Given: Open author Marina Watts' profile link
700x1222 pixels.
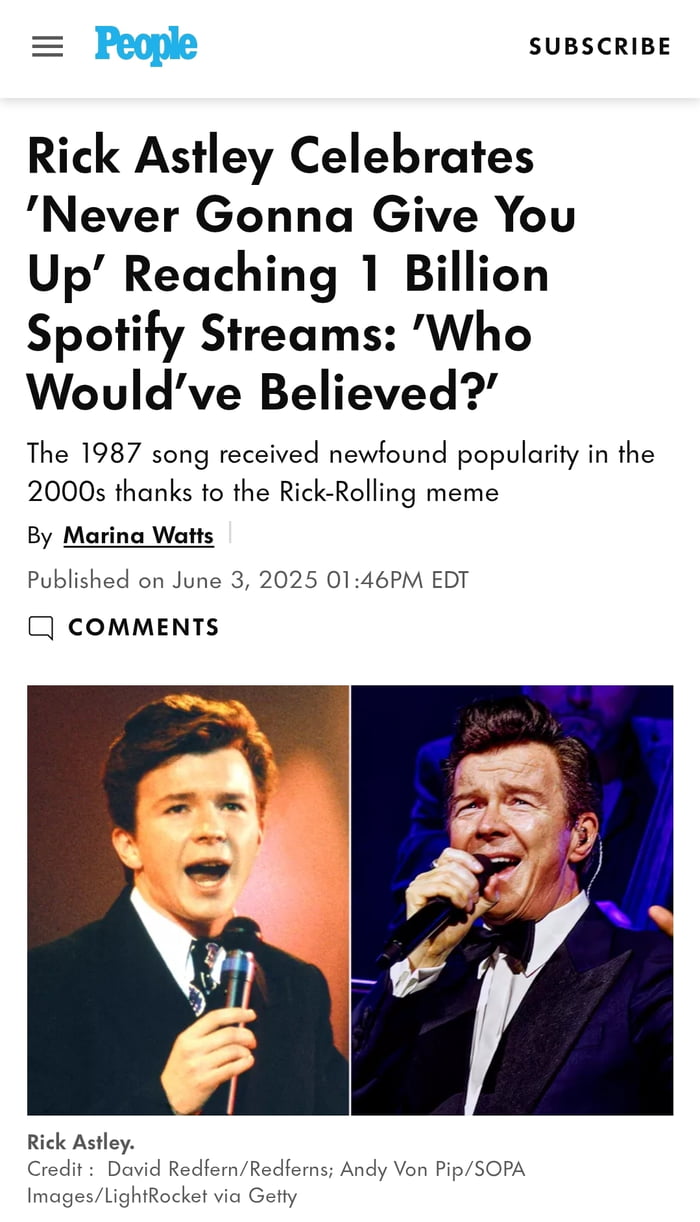Looking at the screenshot, I should pyautogui.click(x=138, y=536).
